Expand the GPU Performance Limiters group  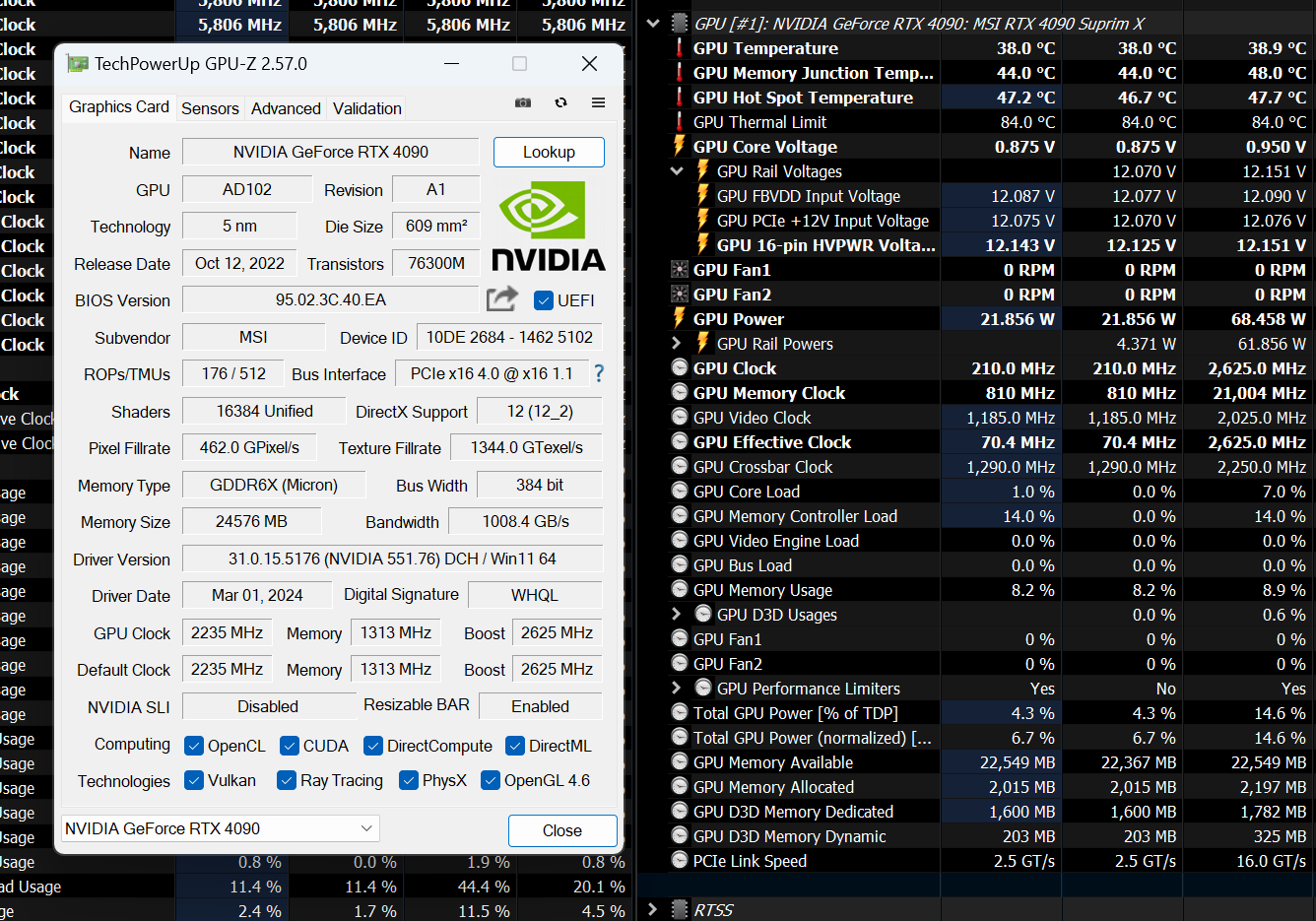(x=677, y=689)
